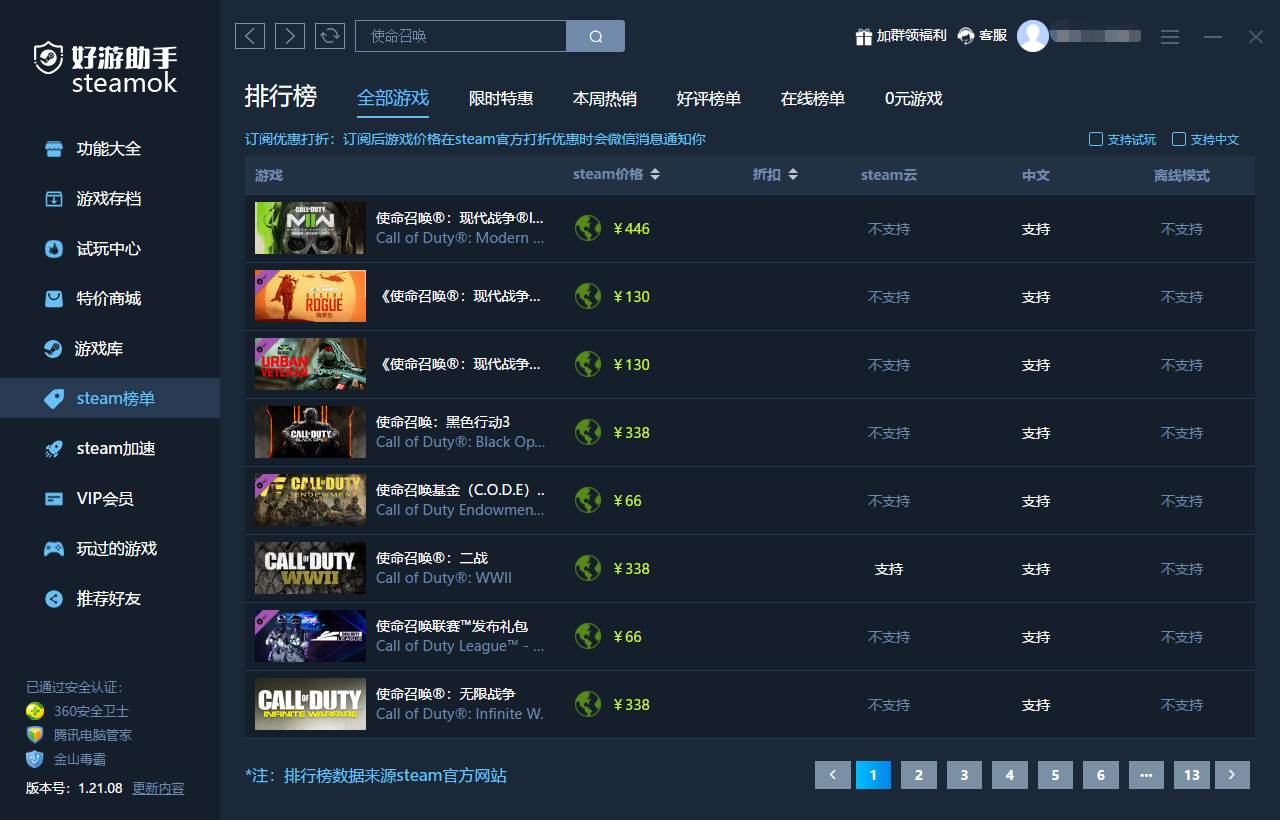This screenshot has width=1280, height=820.
Task: Switch to 限时特惠 tab
Action: [501, 98]
